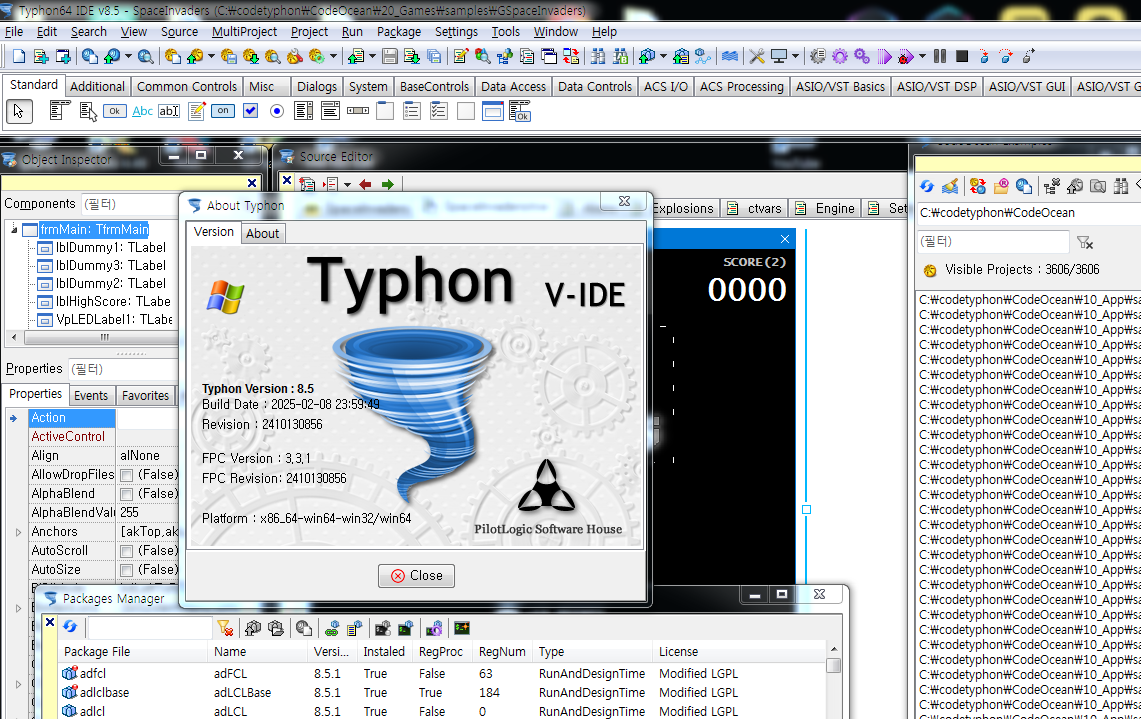Click red back arrow in Source Editor
Screen dimensions: 1141x719
point(365,185)
